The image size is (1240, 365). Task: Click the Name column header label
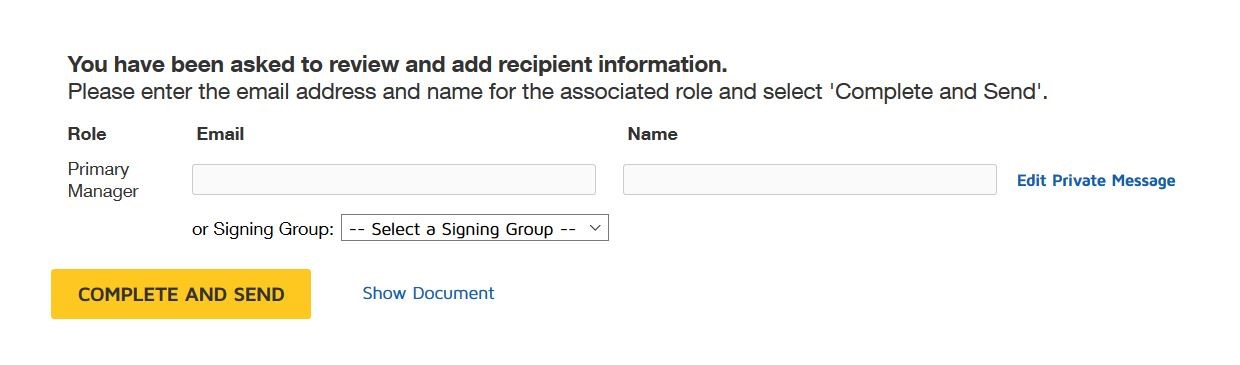pos(652,134)
